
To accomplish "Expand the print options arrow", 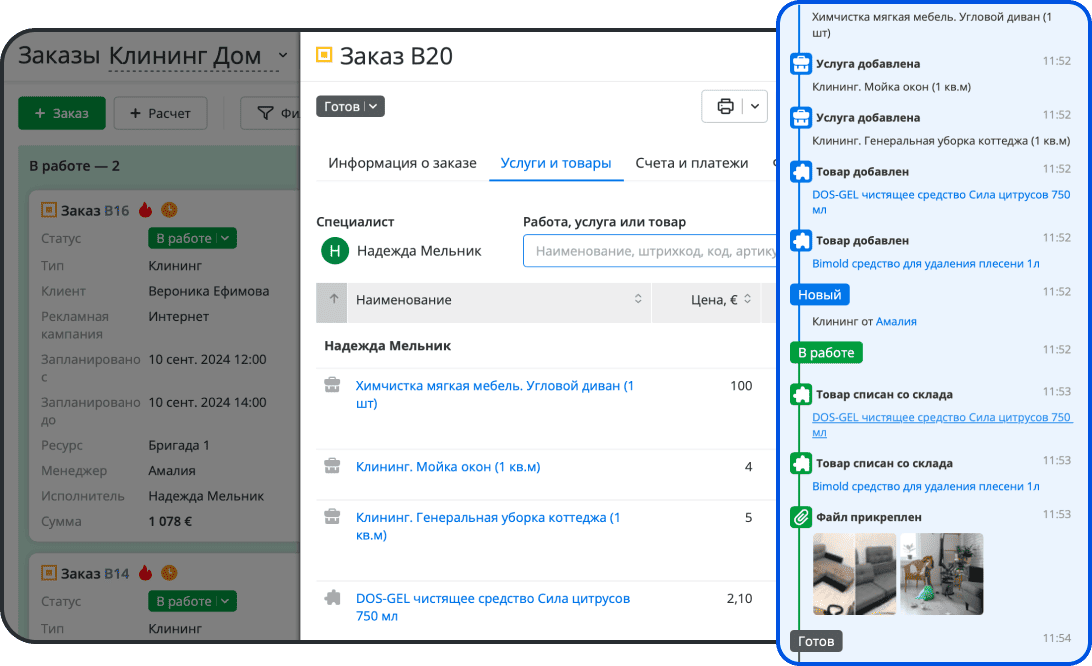I will (754, 106).
